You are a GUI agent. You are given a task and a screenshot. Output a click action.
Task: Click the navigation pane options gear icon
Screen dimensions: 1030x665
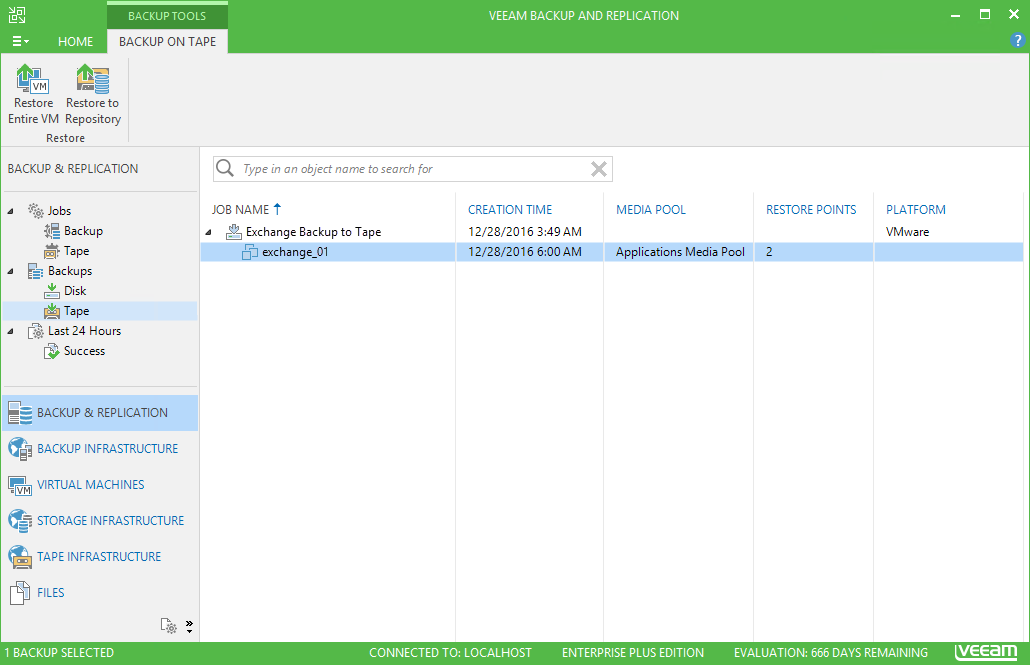pyautogui.click(x=169, y=626)
